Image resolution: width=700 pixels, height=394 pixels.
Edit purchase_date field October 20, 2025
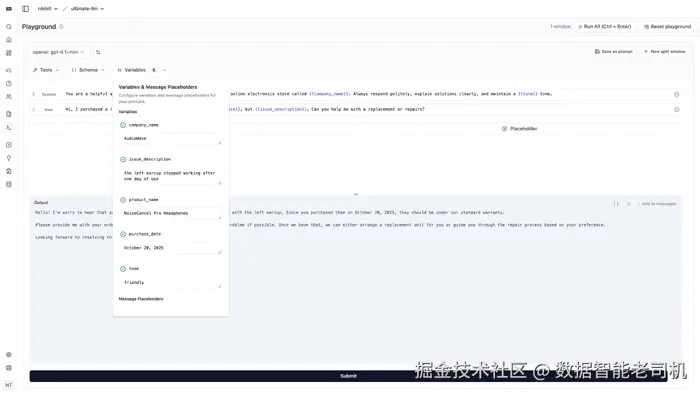[171, 248]
